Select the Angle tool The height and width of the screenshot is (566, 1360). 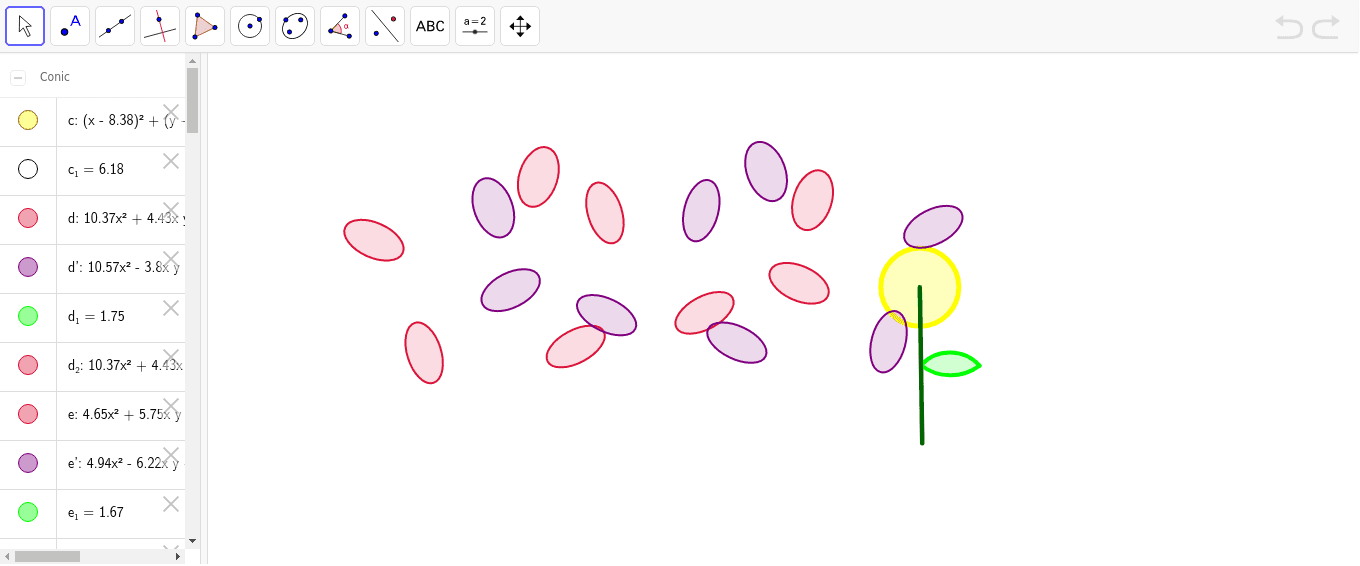point(340,26)
